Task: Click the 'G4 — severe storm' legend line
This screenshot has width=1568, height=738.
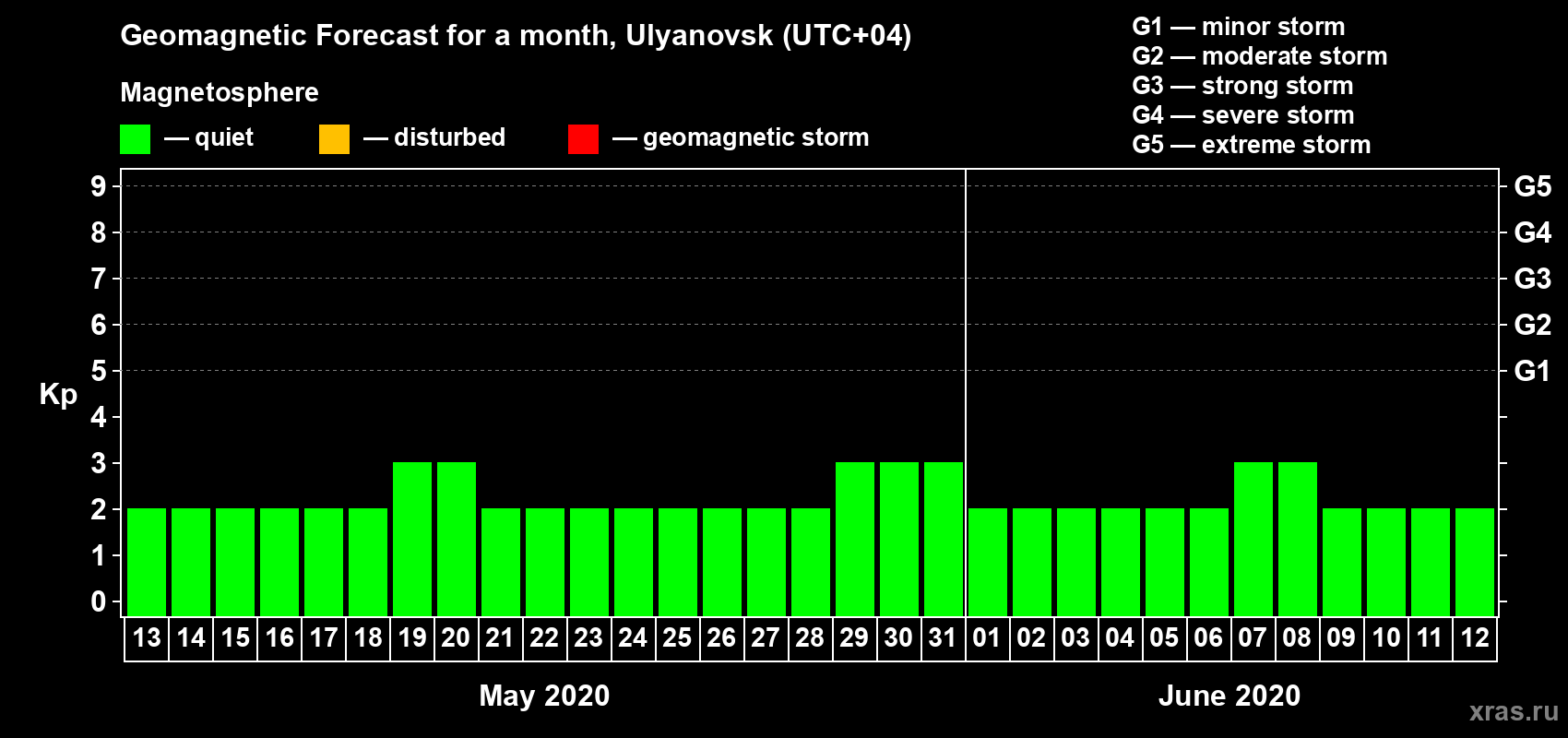Action: coord(1243,115)
